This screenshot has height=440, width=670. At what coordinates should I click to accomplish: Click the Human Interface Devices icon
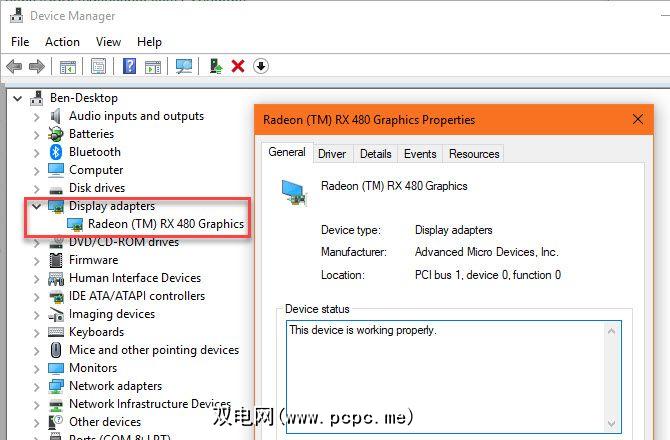tap(56, 279)
